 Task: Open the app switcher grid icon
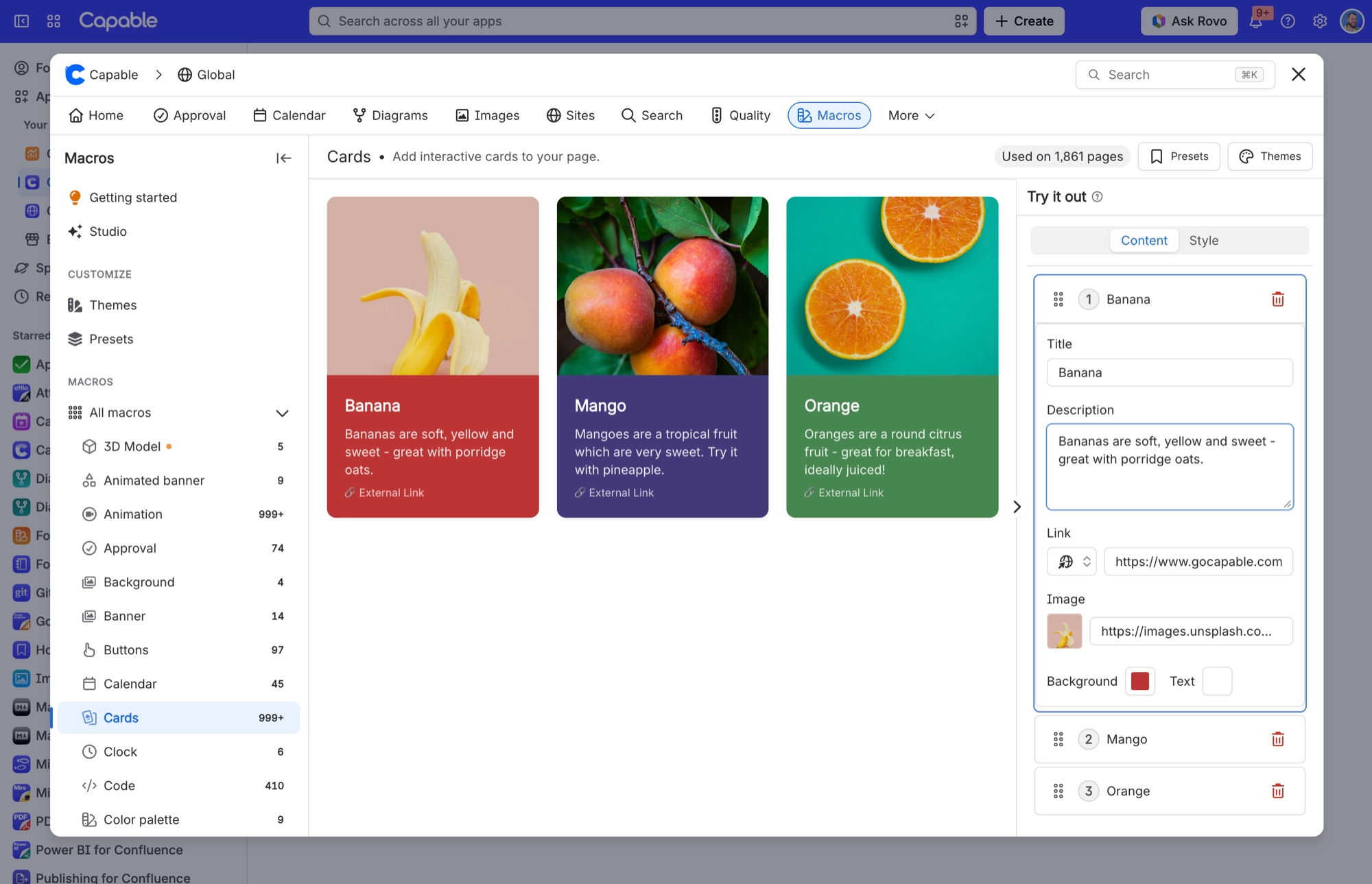54,21
